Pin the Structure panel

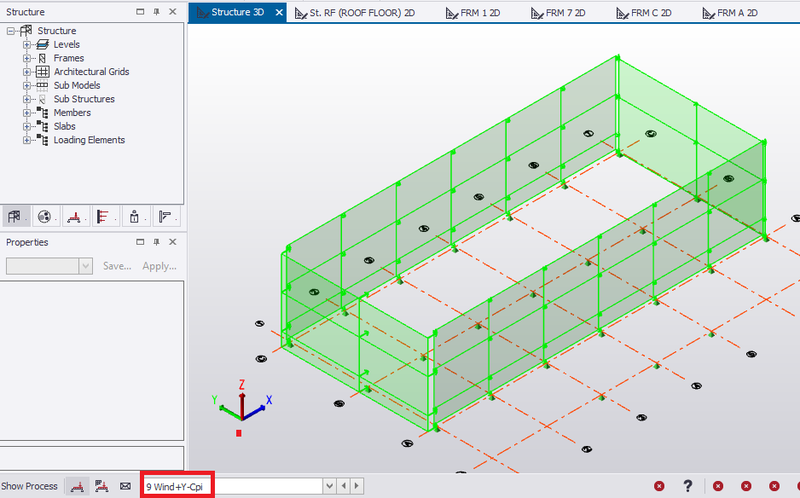click(x=157, y=12)
